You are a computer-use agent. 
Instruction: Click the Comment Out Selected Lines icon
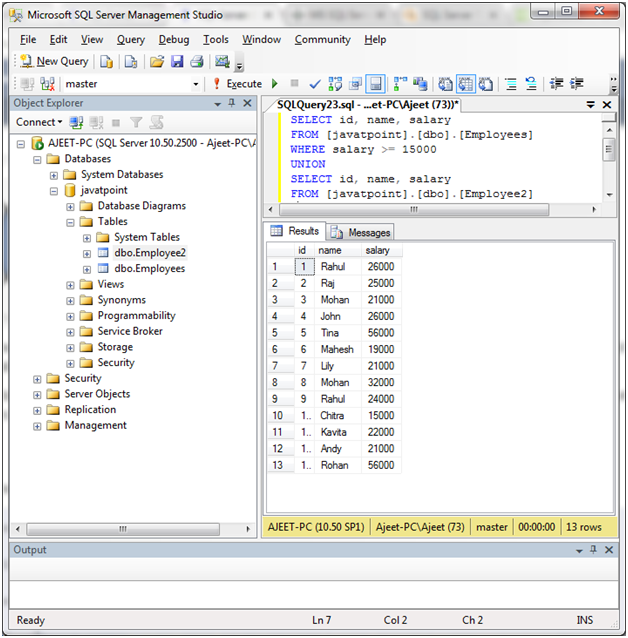(511, 84)
